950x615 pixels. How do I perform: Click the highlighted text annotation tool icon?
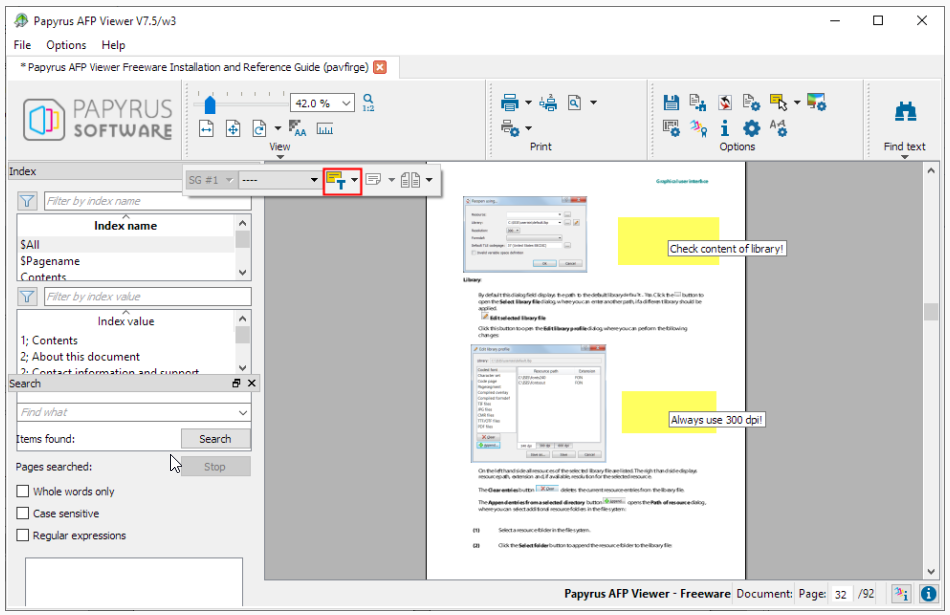(336, 180)
